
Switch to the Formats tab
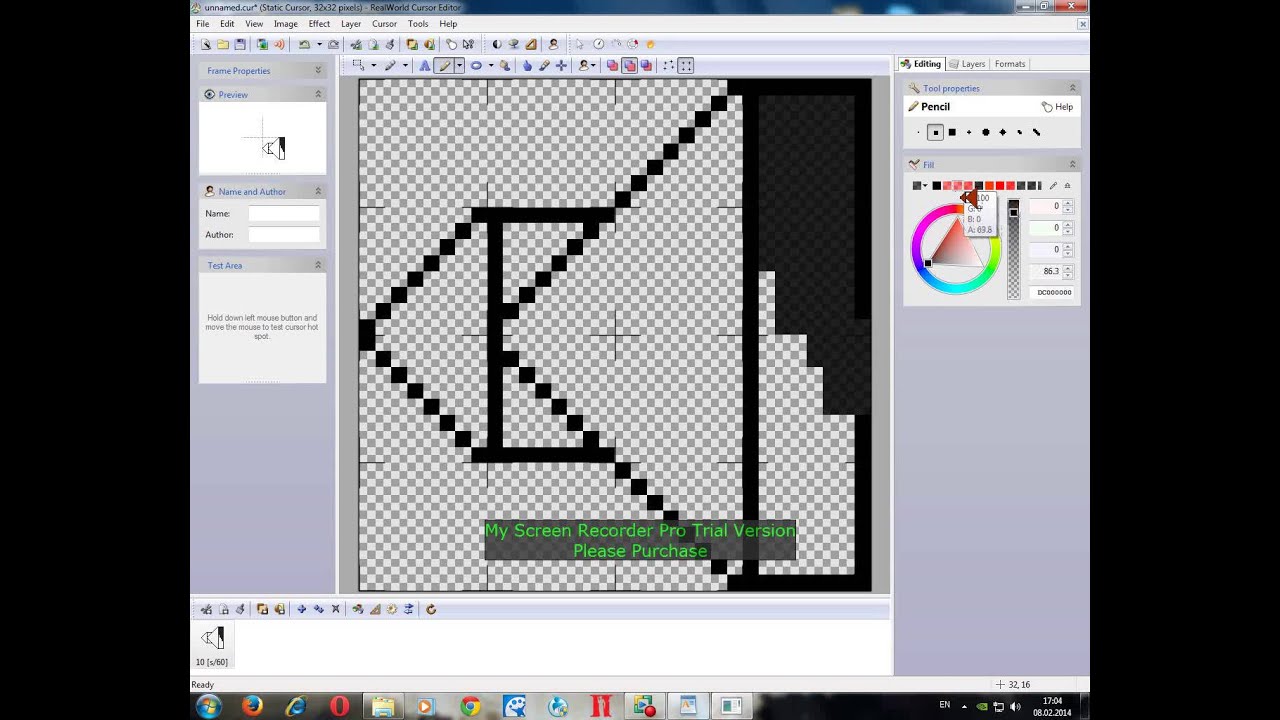(x=1010, y=64)
